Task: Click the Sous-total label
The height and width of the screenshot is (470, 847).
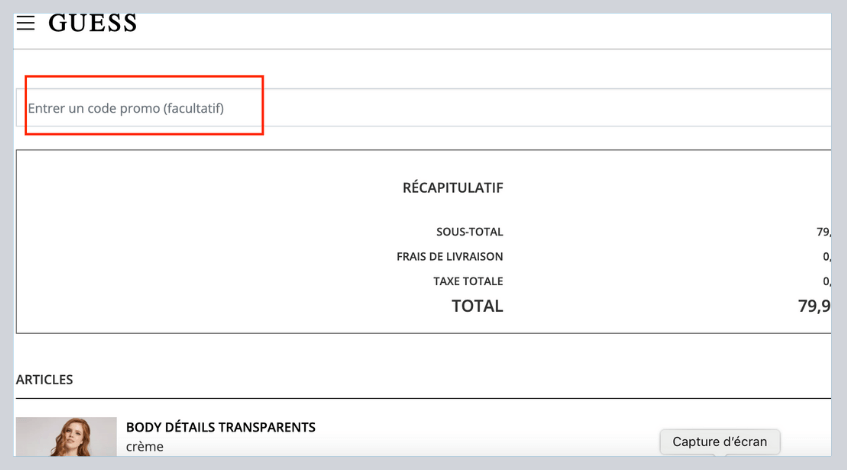Action: 469,232
